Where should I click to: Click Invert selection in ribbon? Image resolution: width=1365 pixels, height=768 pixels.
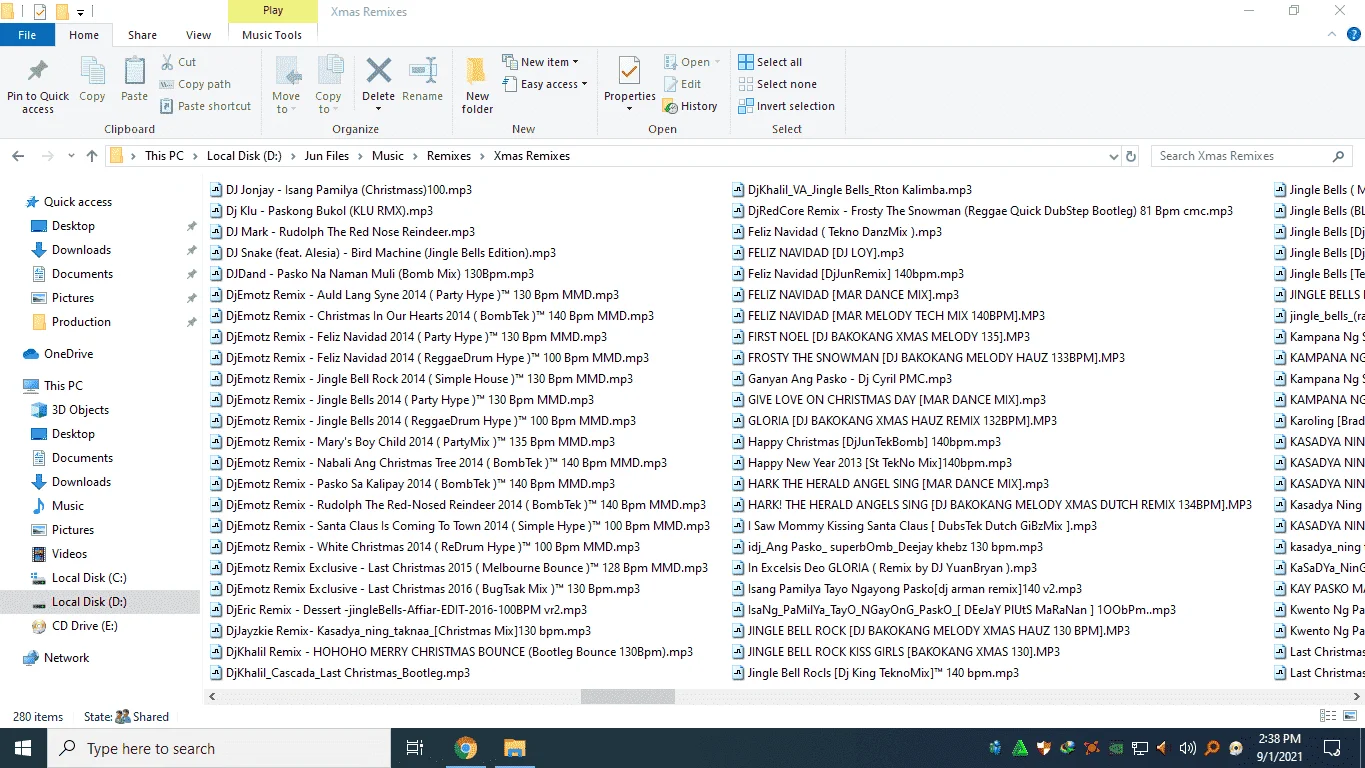786,106
